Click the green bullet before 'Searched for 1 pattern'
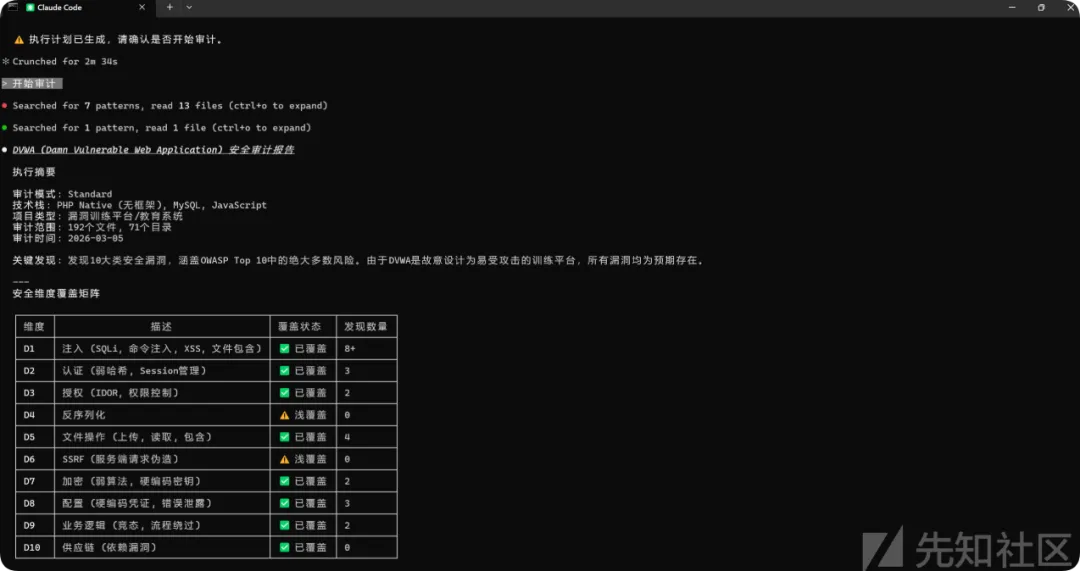Screen dimensions: 1080x571 coord(5,128)
